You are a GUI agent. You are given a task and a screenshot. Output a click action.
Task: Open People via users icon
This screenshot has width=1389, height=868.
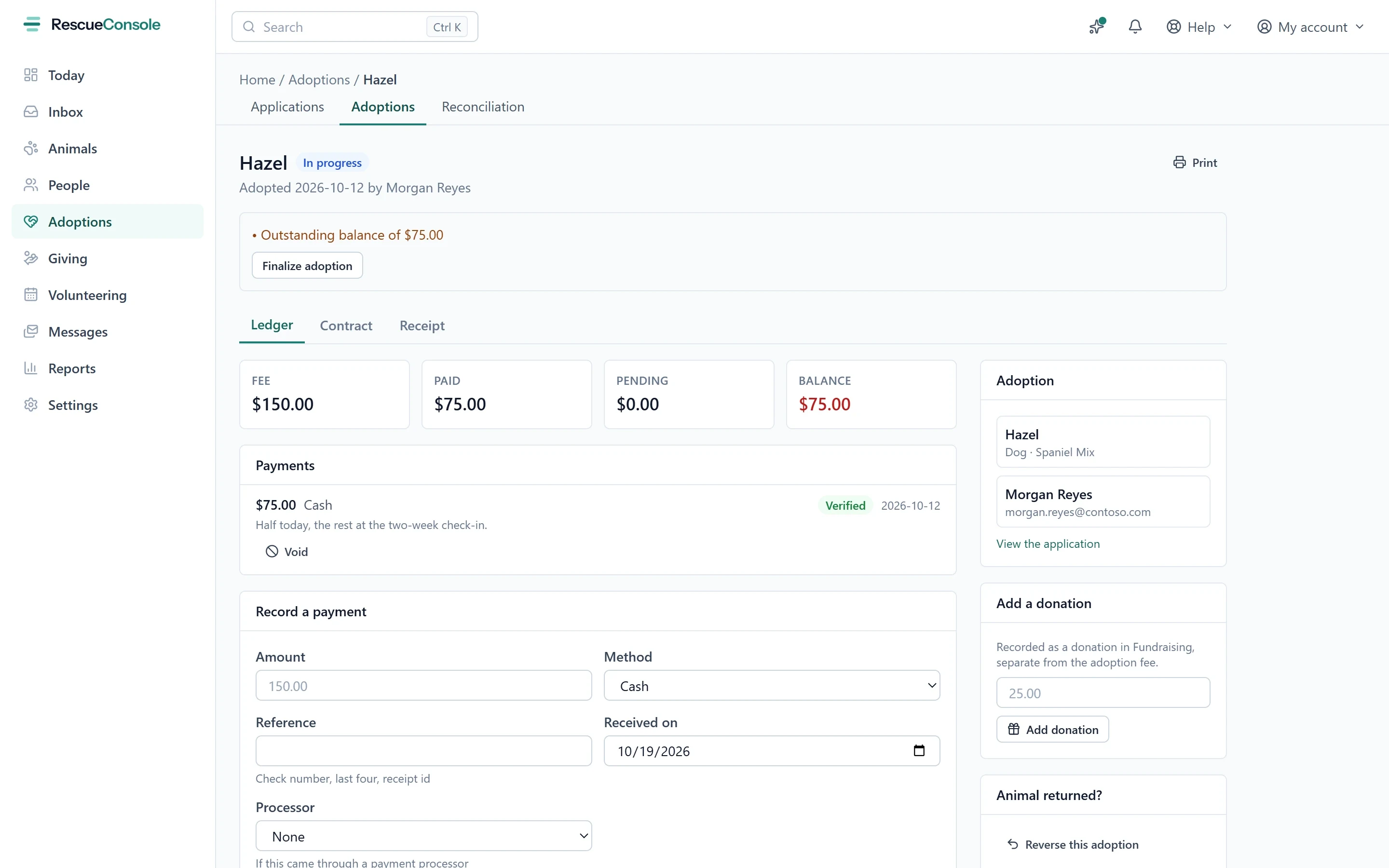coord(31,185)
